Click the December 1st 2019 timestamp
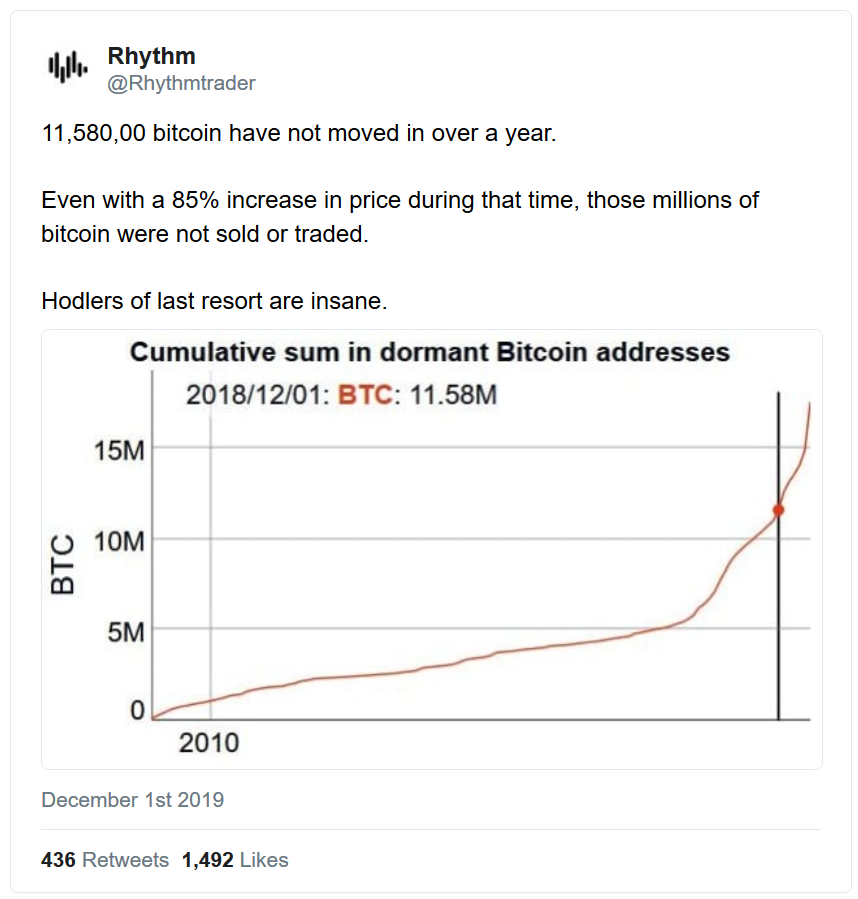The width and height of the screenshot is (858, 899). point(132,800)
